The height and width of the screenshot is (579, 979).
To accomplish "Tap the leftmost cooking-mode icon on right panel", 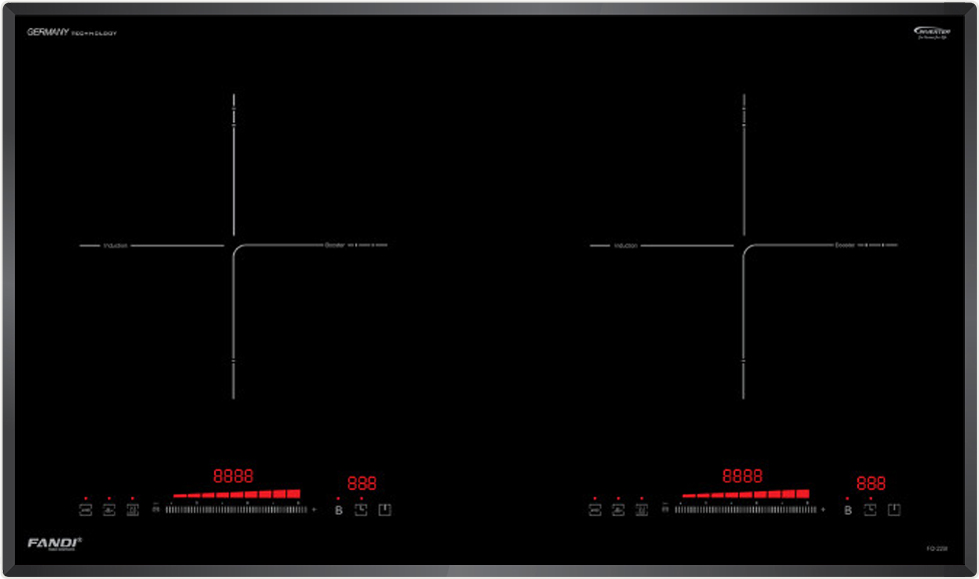I will point(595,510).
